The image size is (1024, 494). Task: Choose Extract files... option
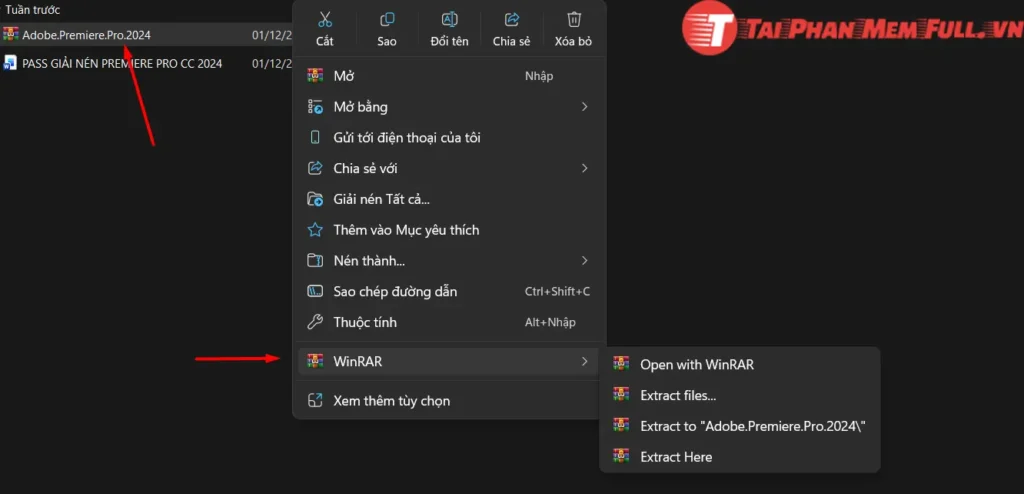click(740, 395)
